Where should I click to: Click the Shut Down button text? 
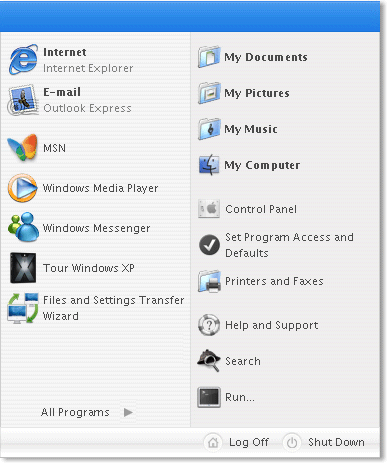click(x=336, y=442)
